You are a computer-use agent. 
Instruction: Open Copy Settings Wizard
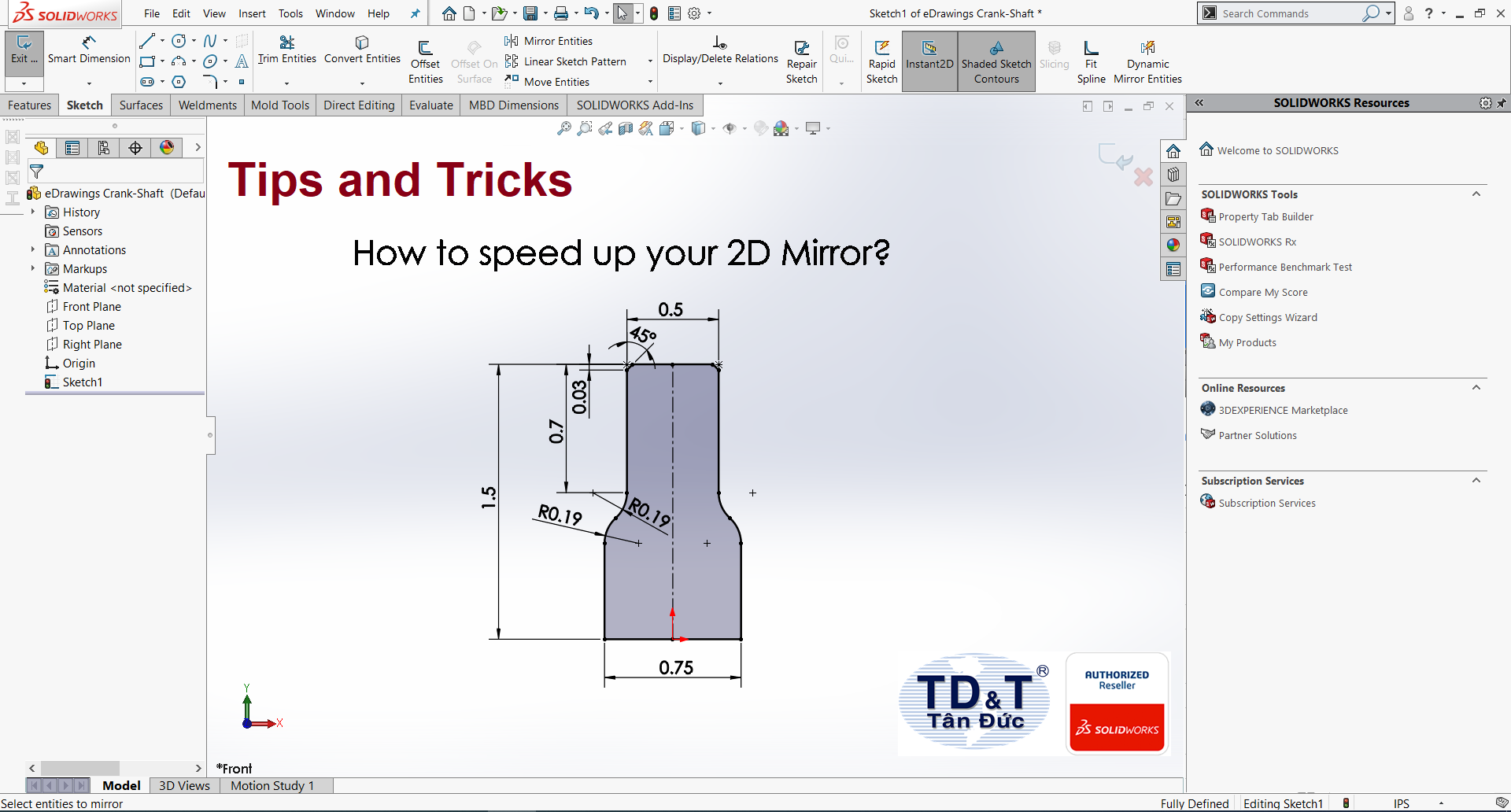[x=1267, y=317]
